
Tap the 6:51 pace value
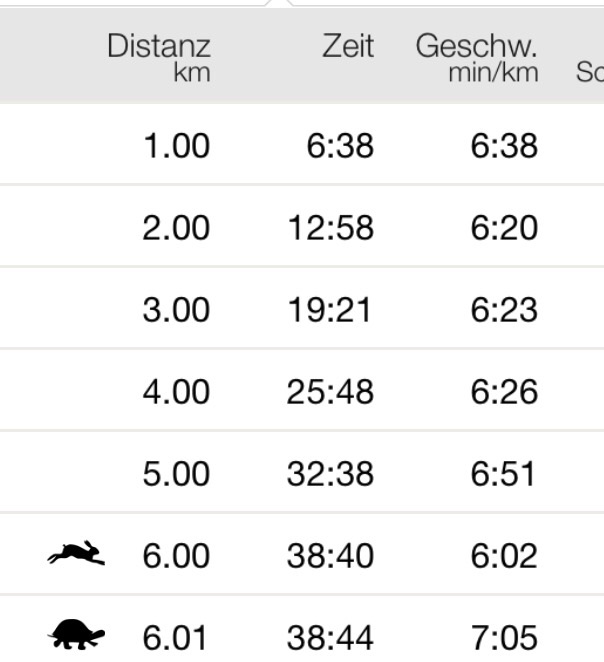[x=504, y=473]
